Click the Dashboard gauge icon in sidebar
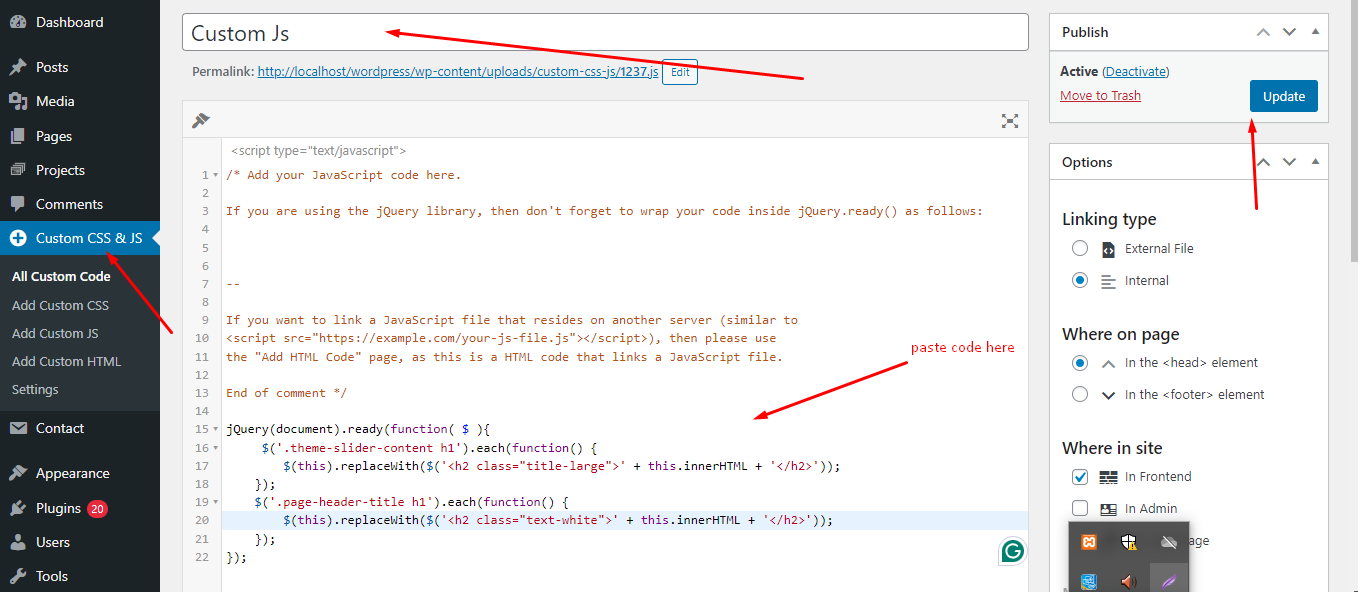 pos(18,22)
